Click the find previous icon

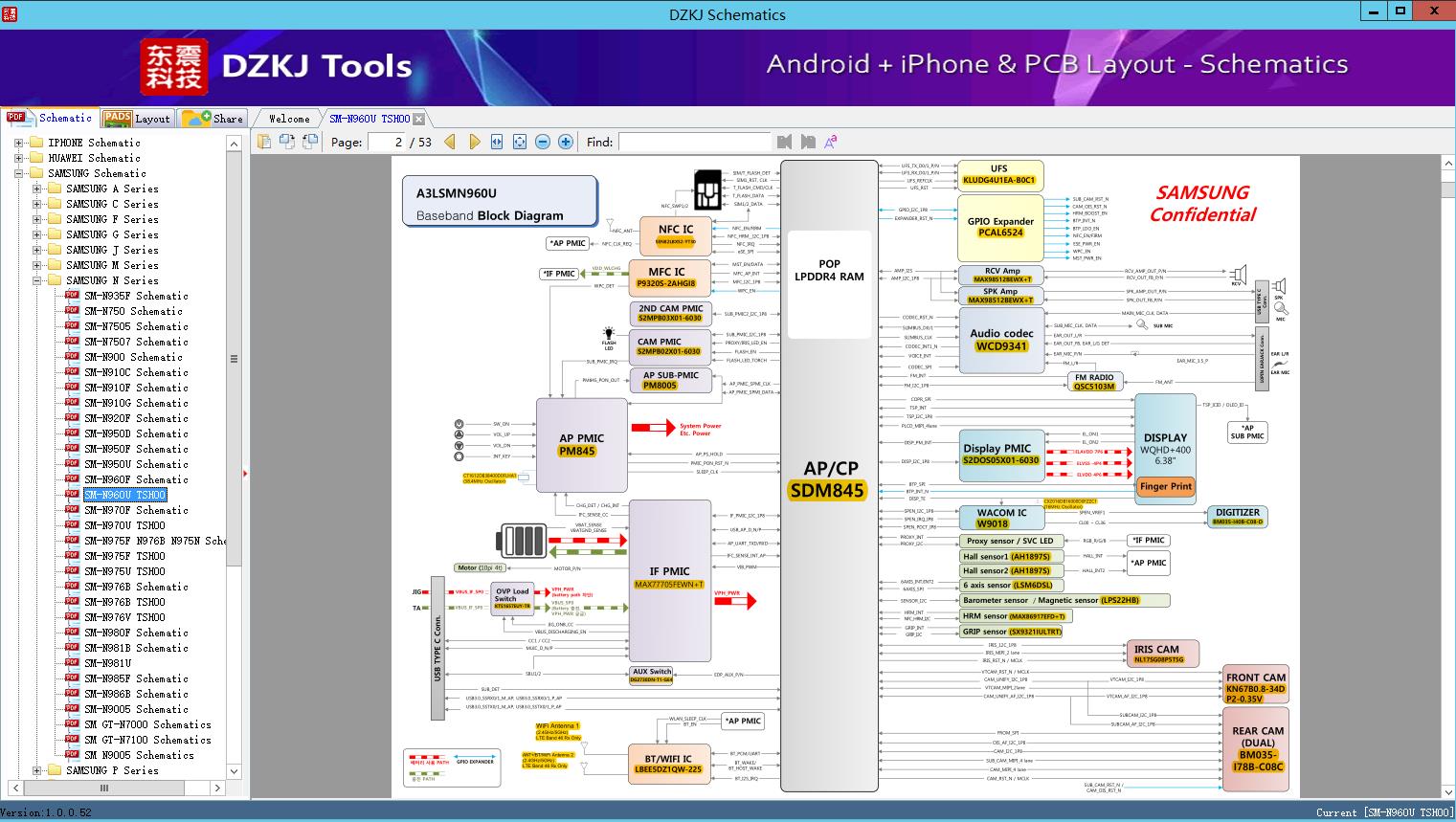pos(785,142)
